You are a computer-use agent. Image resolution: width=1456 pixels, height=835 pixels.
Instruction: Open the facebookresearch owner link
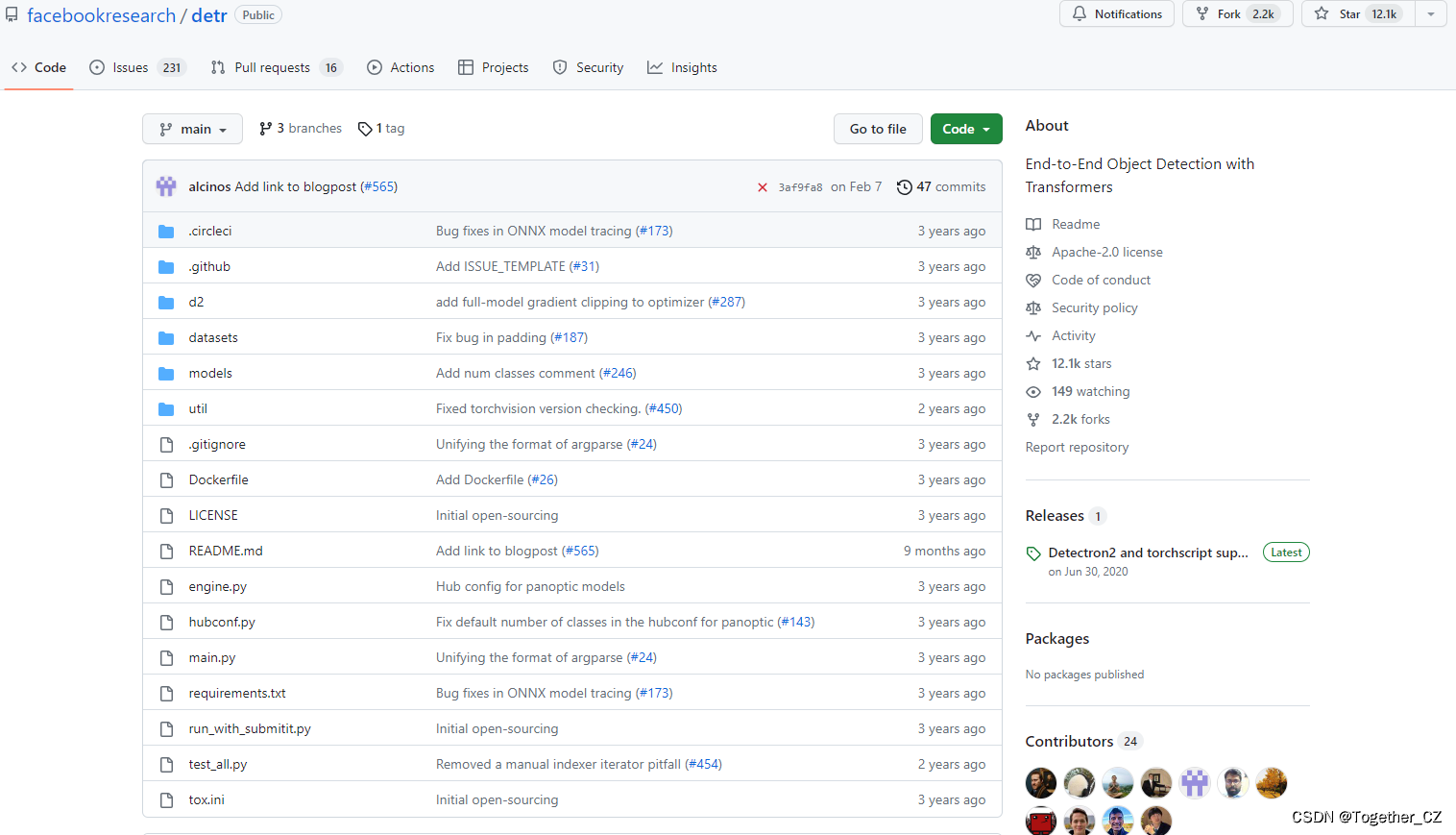coord(101,15)
